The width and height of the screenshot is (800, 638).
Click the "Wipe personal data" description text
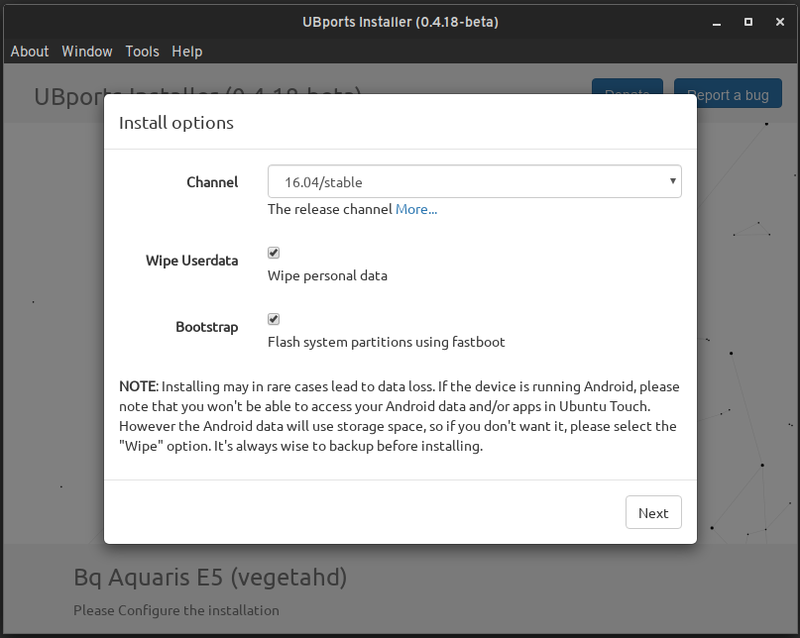[327, 275]
